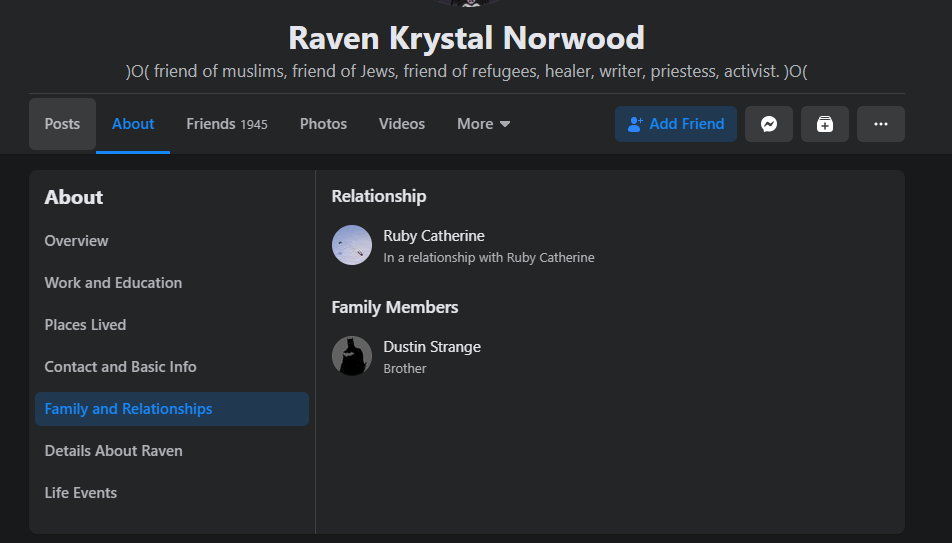952x543 pixels.
Task: Open the Ruby Catherine name link
Action: pos(434,236)
